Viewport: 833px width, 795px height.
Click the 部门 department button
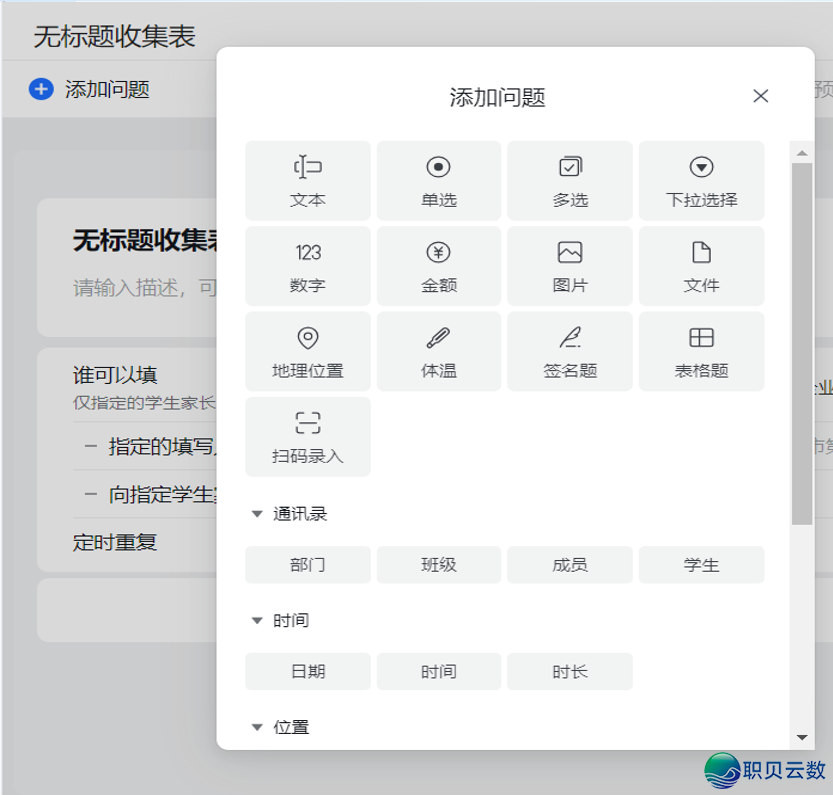tap(307, 565)
